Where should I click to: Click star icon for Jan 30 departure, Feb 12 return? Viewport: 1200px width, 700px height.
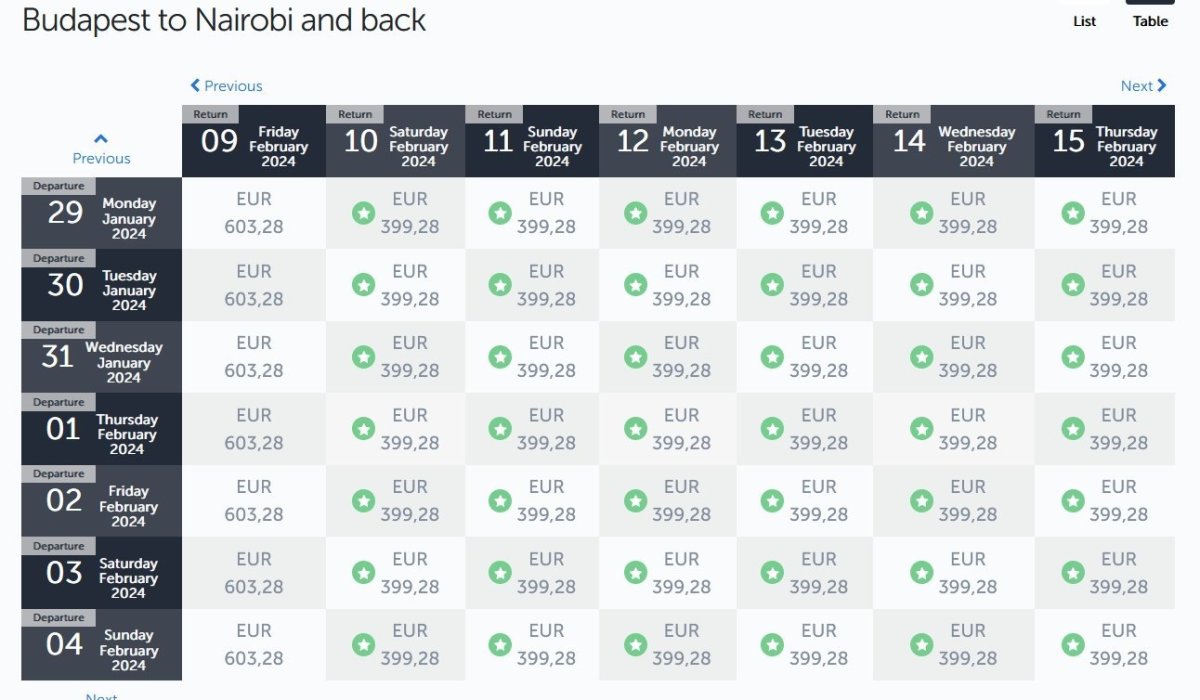coord(635,285)
